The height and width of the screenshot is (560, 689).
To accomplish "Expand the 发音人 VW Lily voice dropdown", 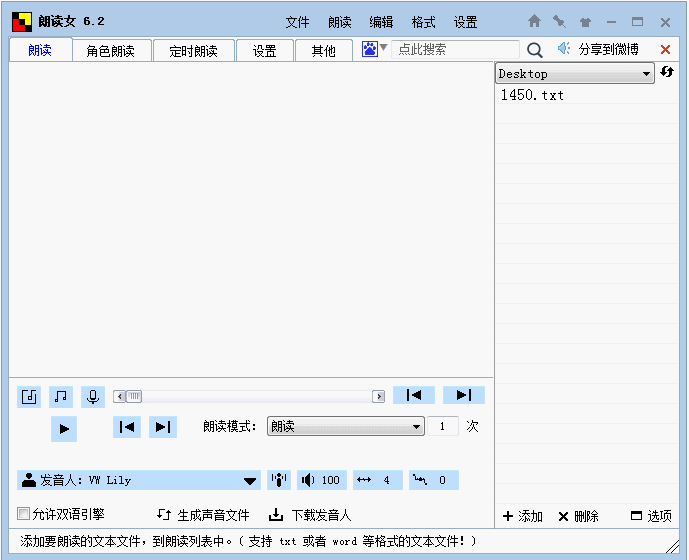I will pyautogui.click(x=249, y=481).
